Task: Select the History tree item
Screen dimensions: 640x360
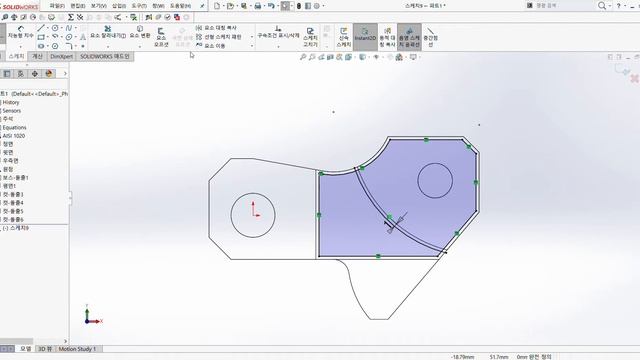Action: pos(11,102)
